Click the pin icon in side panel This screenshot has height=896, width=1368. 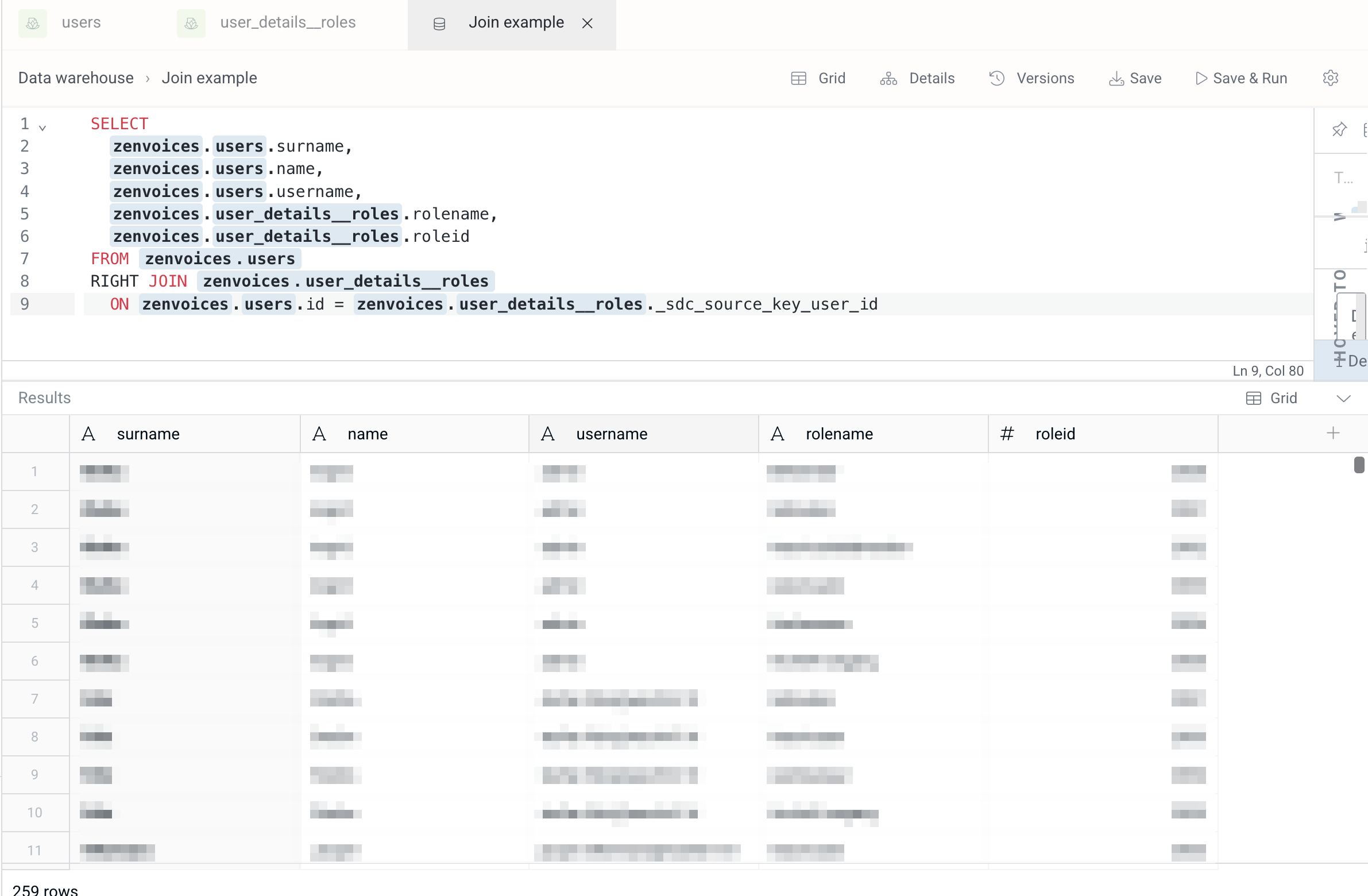click(1339, 130)
